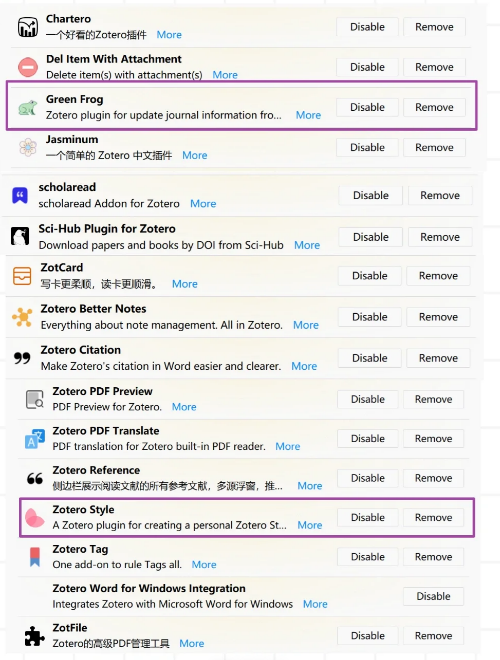Disable the Jasminum plugin
This screenshot has width=500, height=660.
(x=367, y=147)
